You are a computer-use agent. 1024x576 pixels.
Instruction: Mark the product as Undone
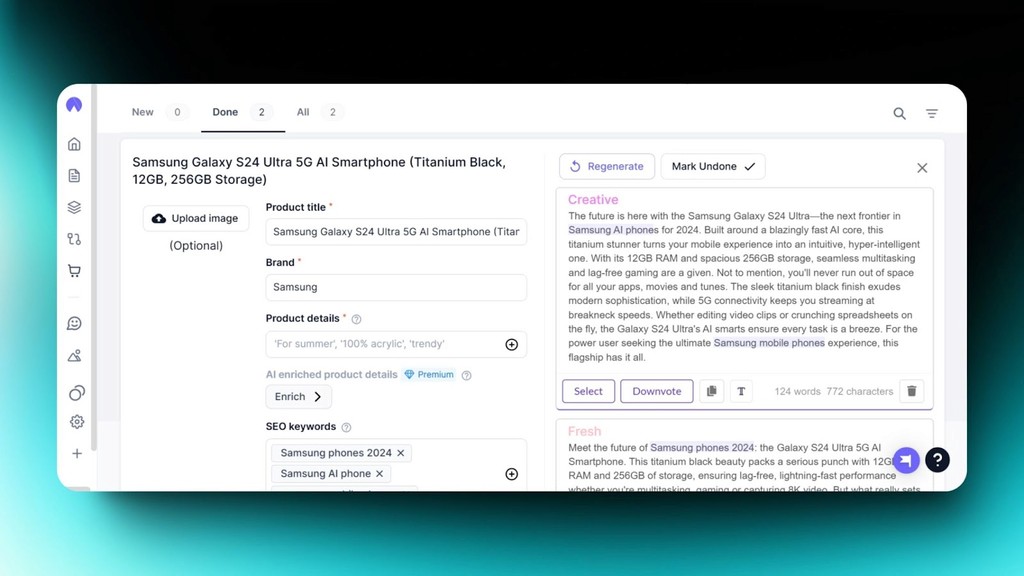click(x=713, y=166)
